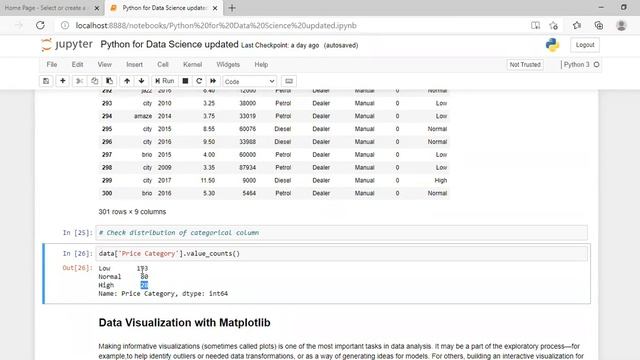The width and height of the screenshot is (640, 360).
Task: Click the Python 3 kernel indicator circle
Action: point(596,64)
